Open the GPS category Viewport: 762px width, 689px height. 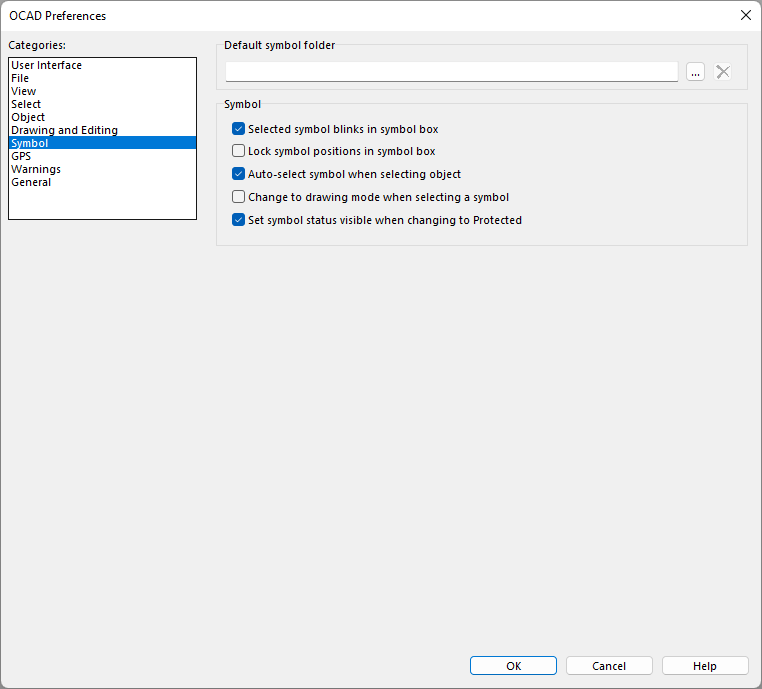pyautogui.click(x=103, y=156)
